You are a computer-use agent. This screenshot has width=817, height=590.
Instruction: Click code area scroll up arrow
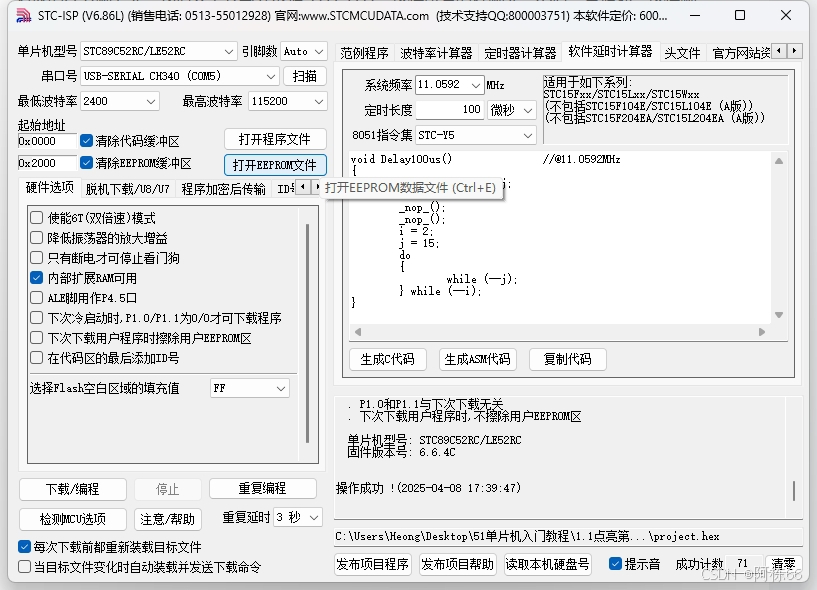point(778,161)
